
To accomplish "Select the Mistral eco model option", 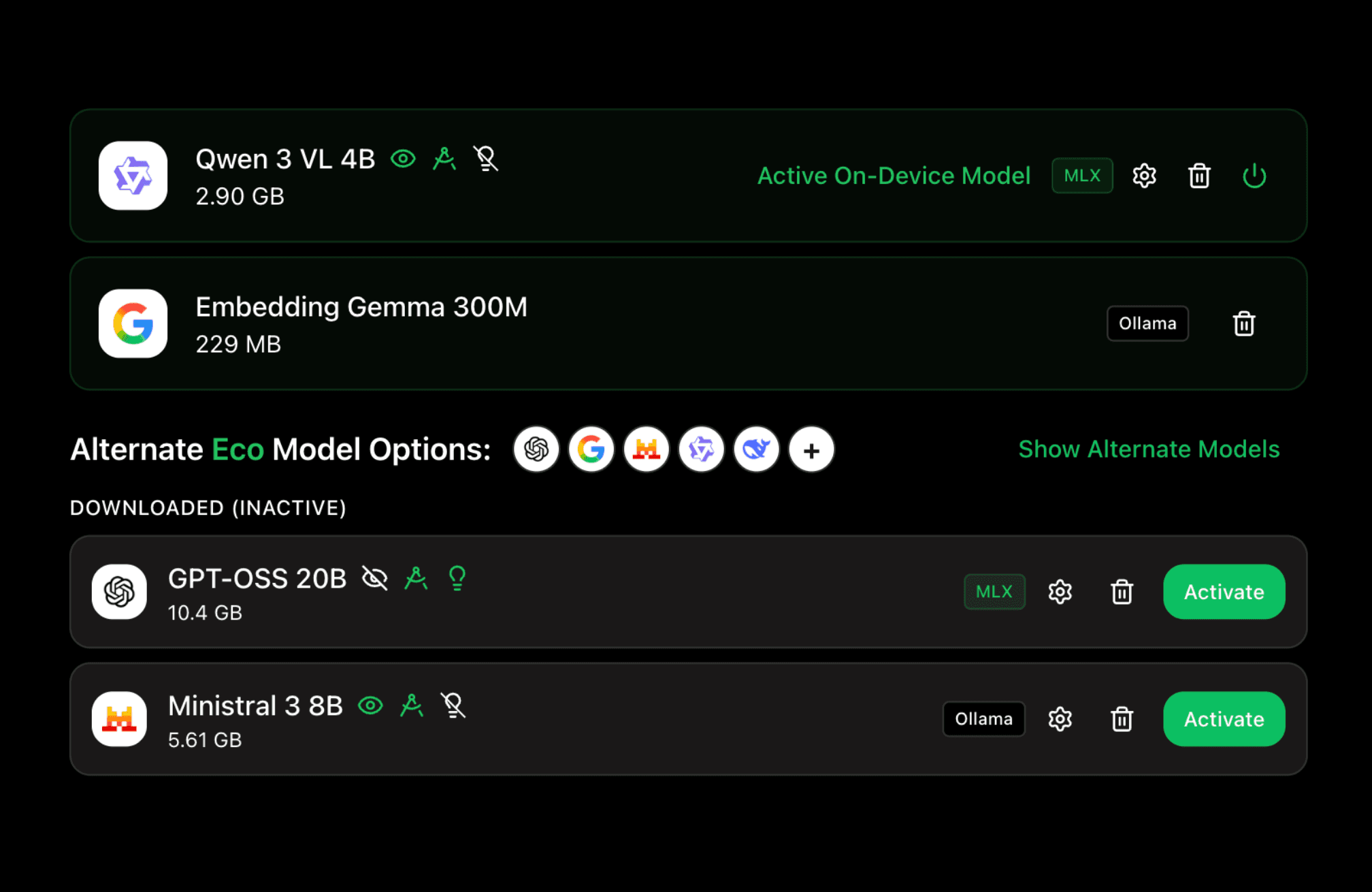I will click(647, 449).
